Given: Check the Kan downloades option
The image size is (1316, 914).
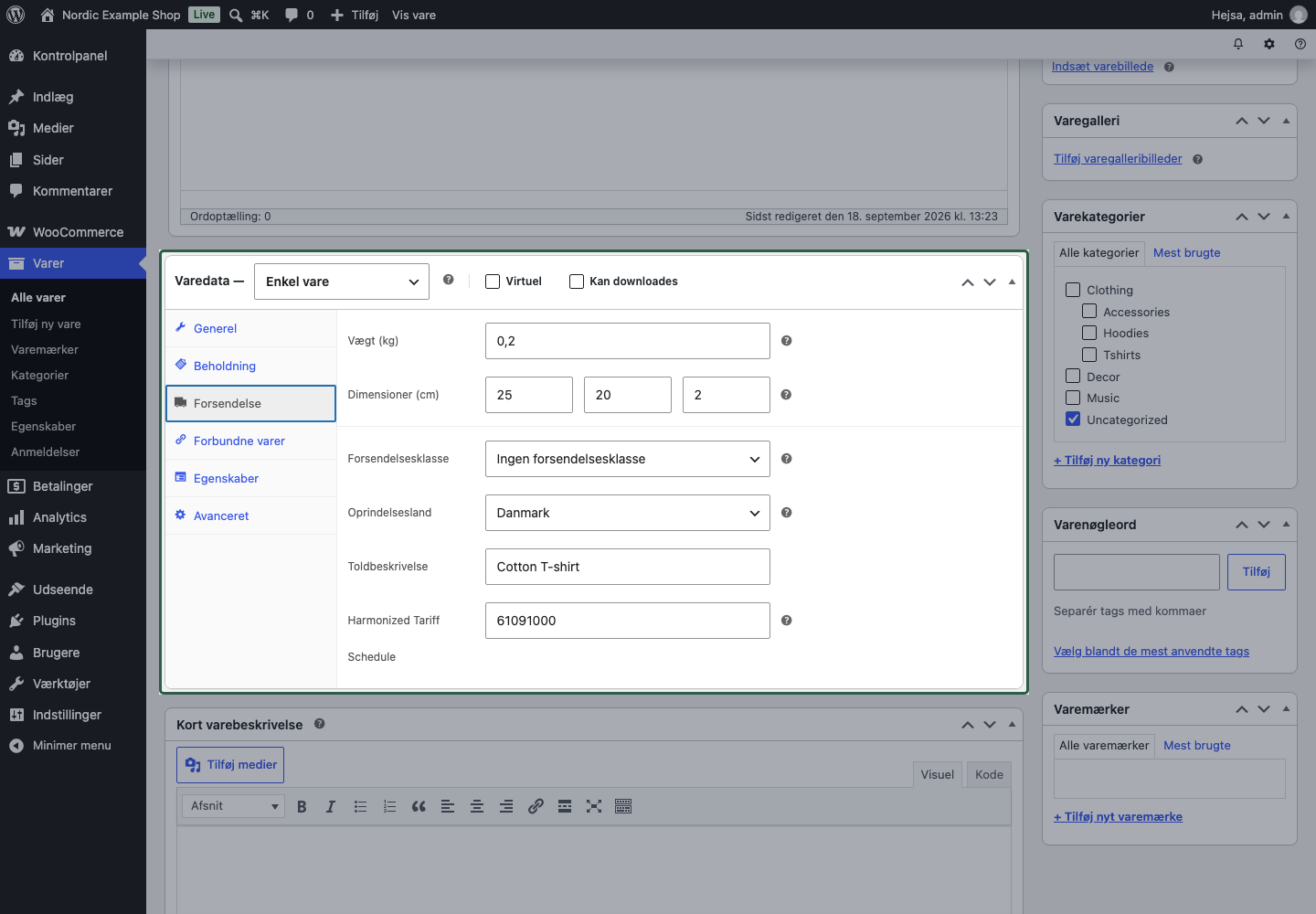Looking at the screenshot, I should 577,282.
